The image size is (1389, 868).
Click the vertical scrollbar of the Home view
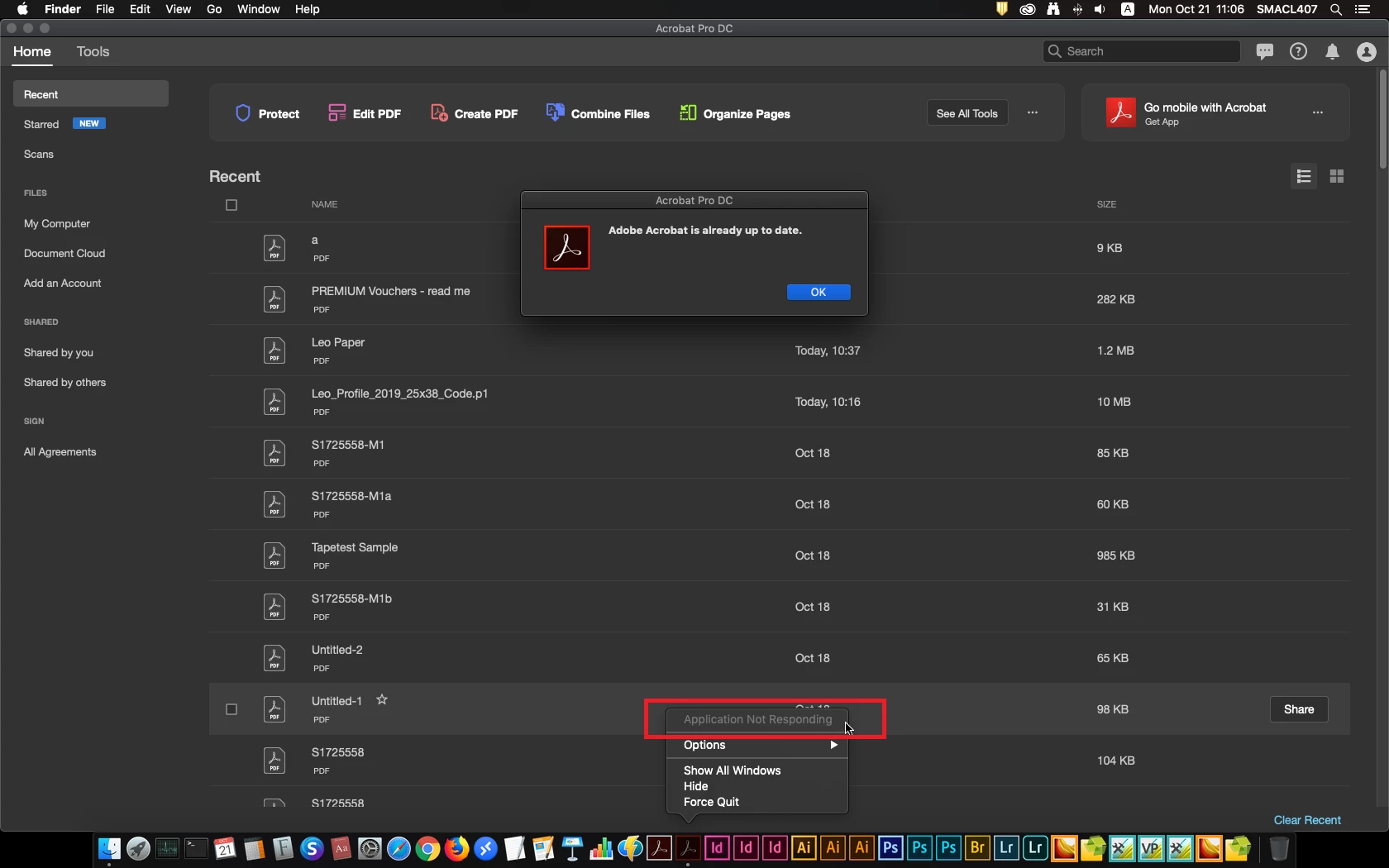click(1382, 120)
